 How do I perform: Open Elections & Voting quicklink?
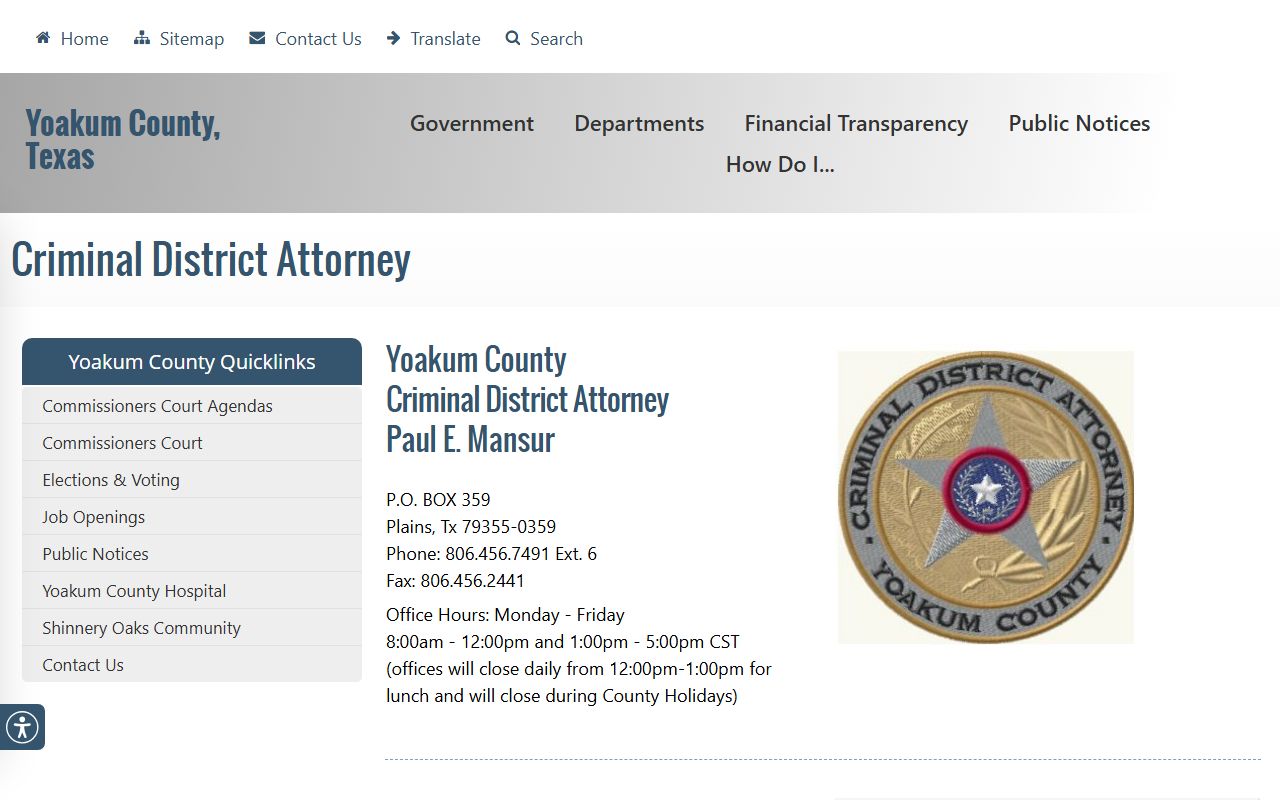[x=192, y=480]
